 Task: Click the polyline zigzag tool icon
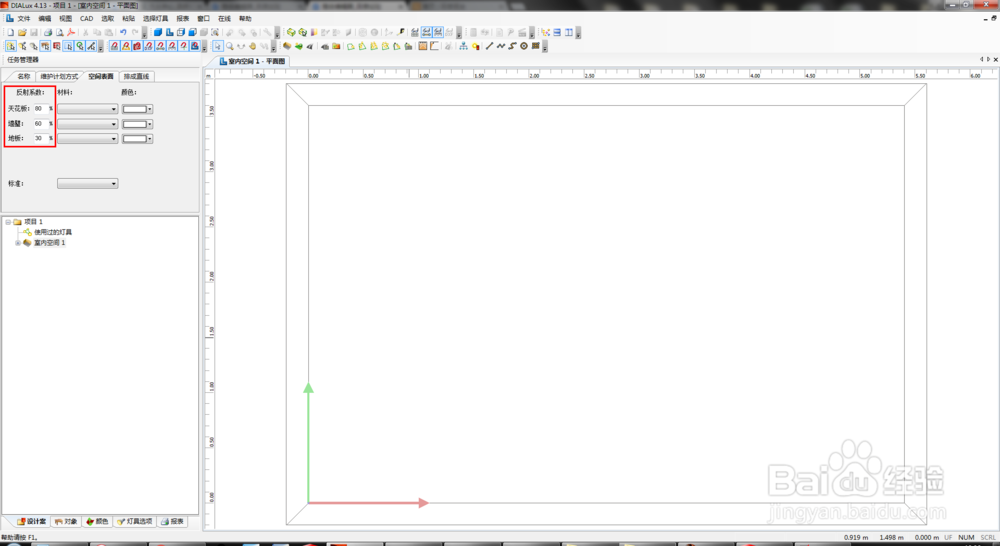(x=501, y=46)
